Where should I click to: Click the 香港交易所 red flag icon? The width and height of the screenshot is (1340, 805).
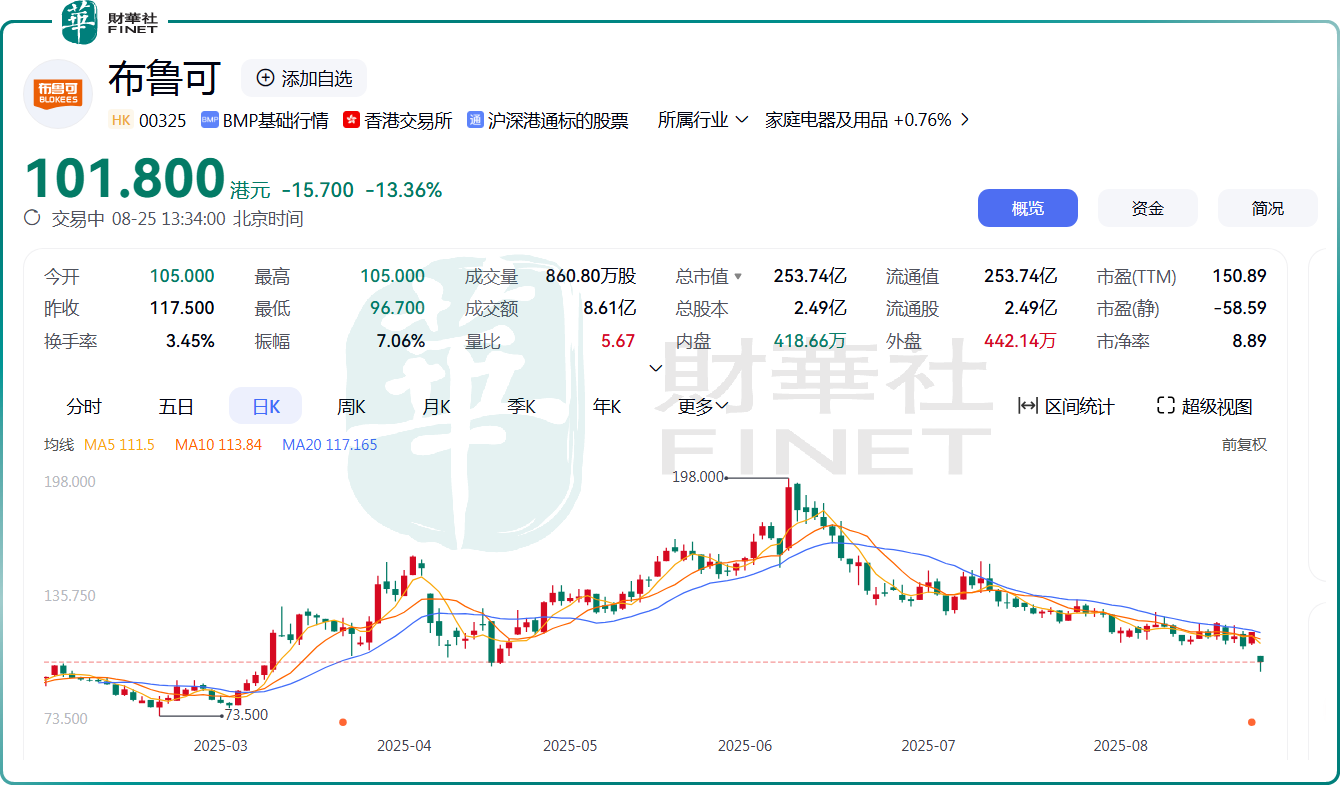point(351,120)
